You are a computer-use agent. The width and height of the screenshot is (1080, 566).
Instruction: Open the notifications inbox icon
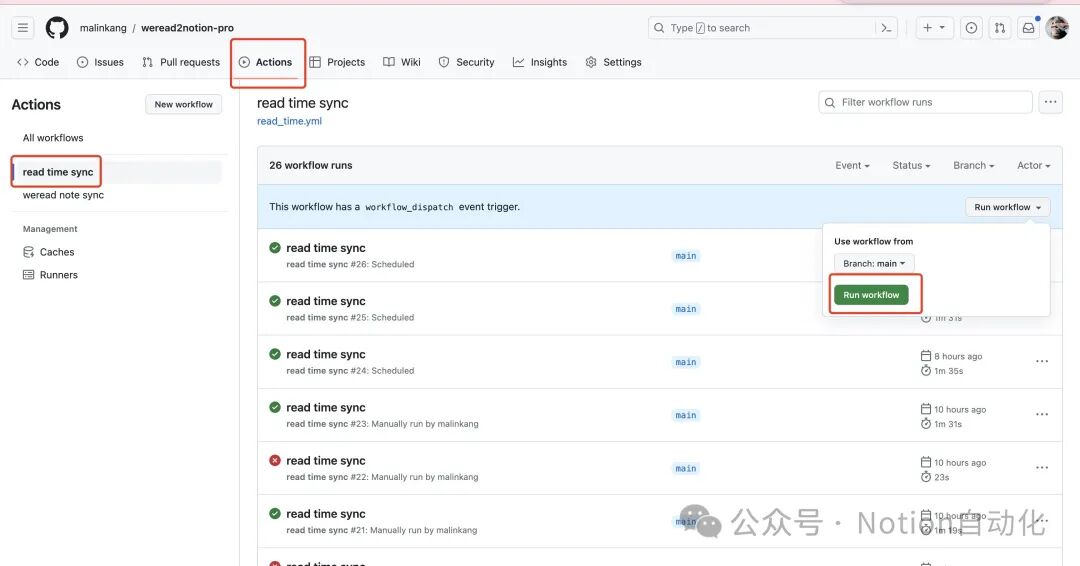tap(1028, 28)
